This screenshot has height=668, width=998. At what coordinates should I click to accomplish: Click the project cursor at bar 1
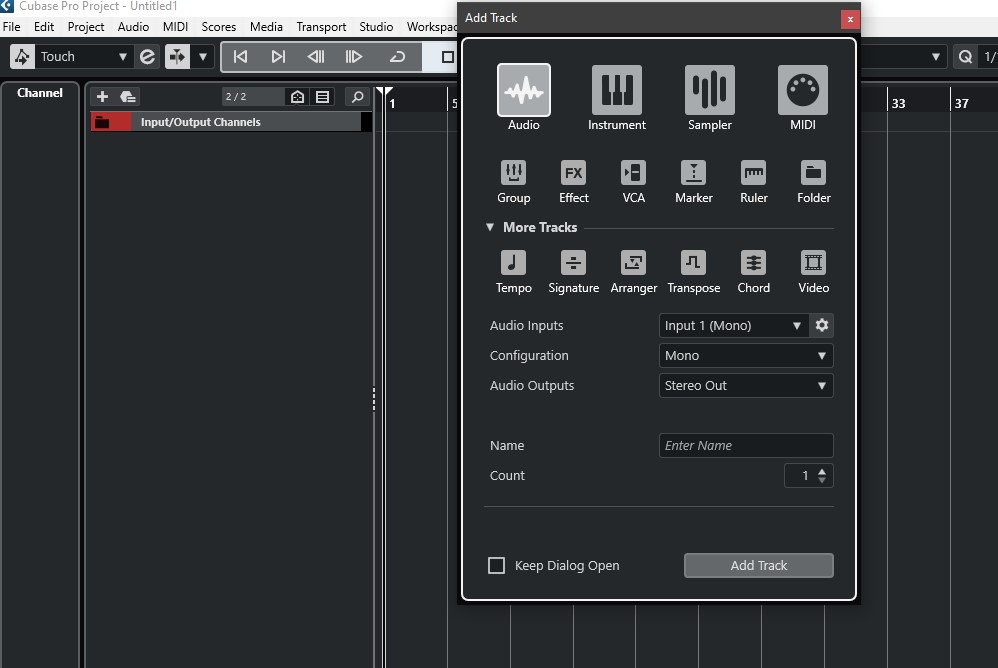(384, 94)
